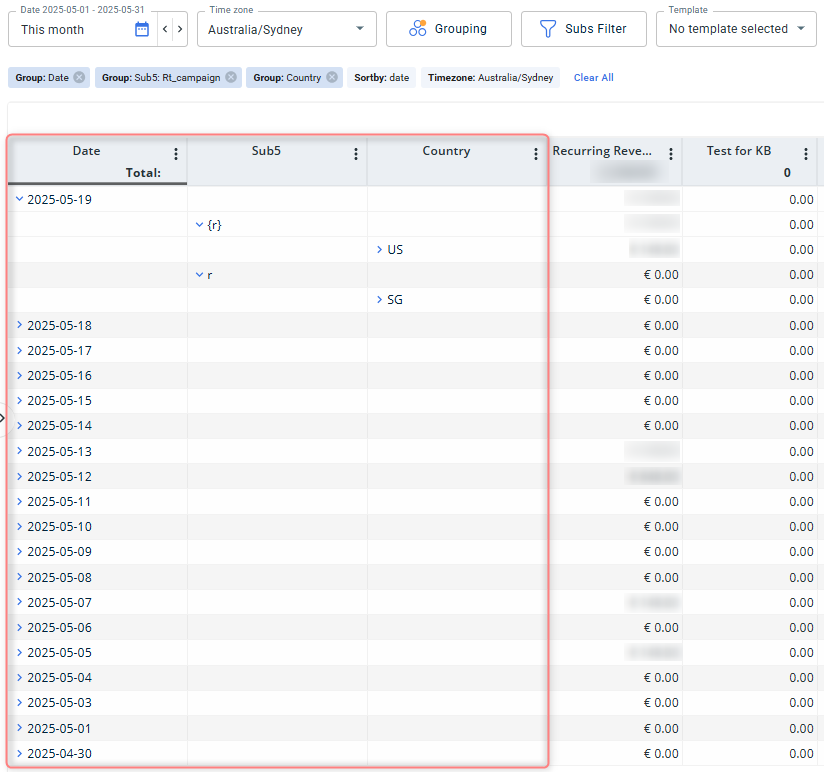This screenshot has height=772, width=824.
Task: Expand the 2025-05-09 row
Action: coord(19,551)
